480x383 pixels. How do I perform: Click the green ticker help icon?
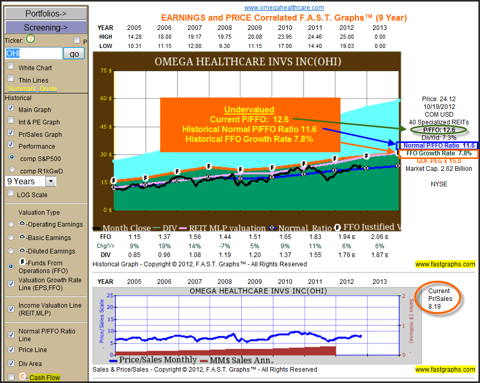(x=30, y=39)
